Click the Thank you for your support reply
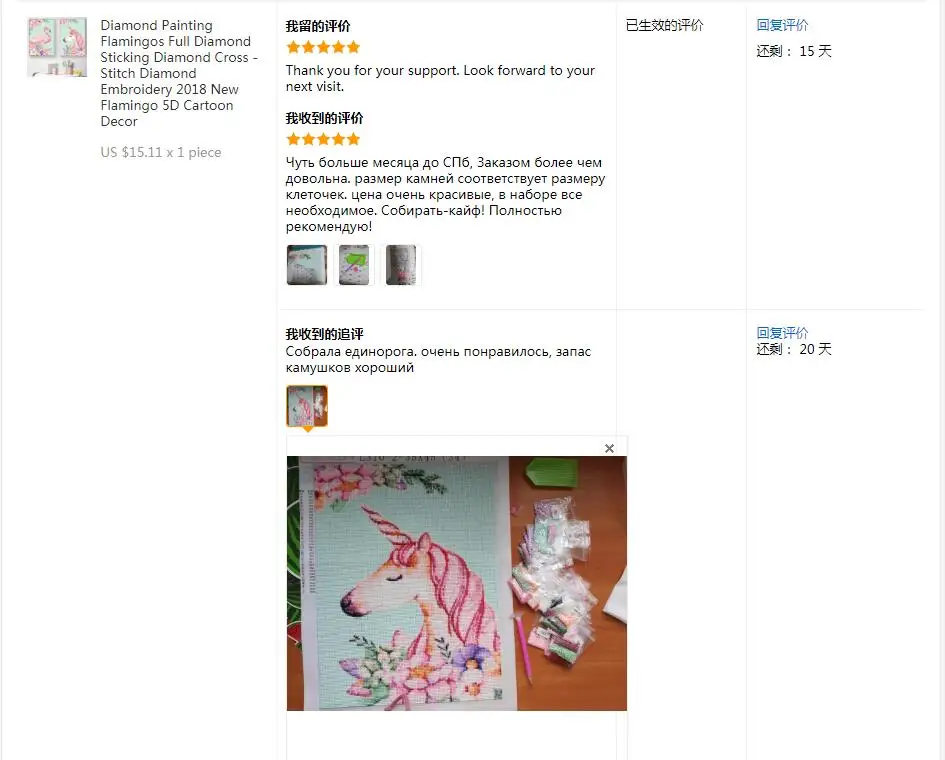The image size is (945, 760). (440, 78)
